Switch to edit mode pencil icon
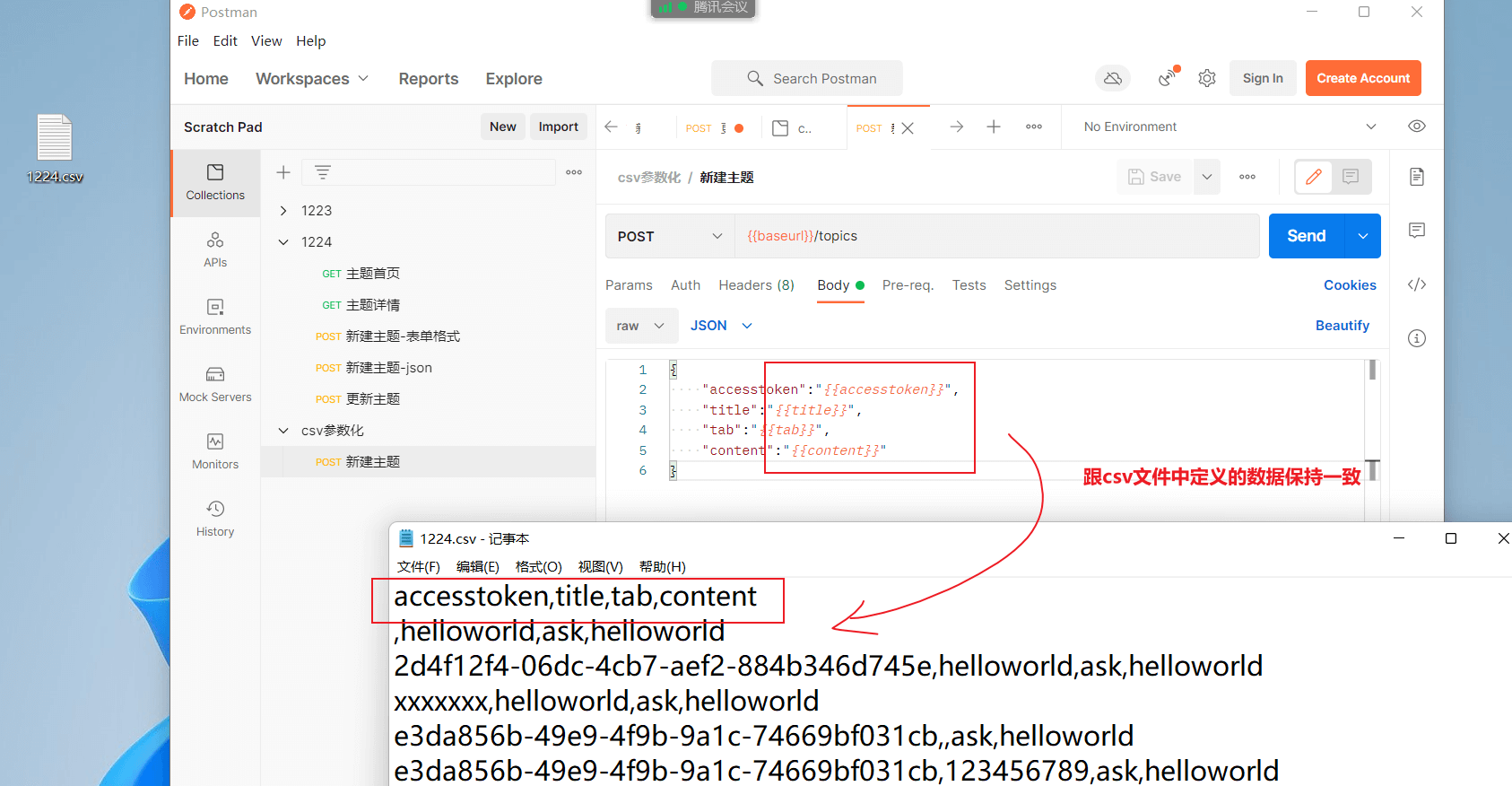 point(1314,177)
